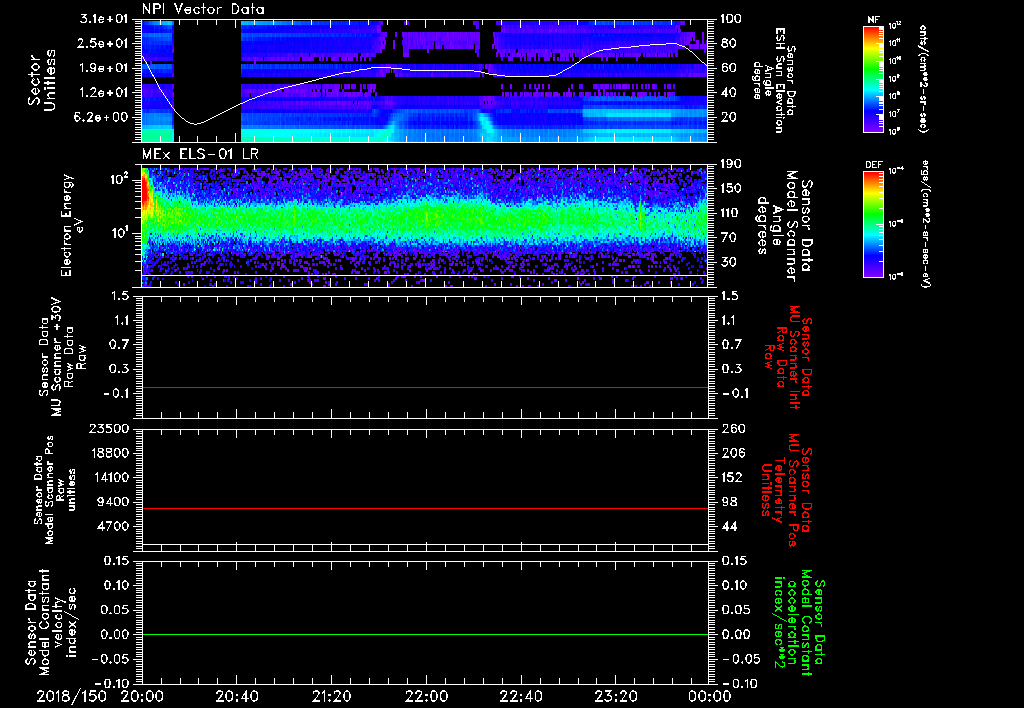Click the "44" telemetry tick value
This screenshot has height=708, width=1024.
(728, 526)
